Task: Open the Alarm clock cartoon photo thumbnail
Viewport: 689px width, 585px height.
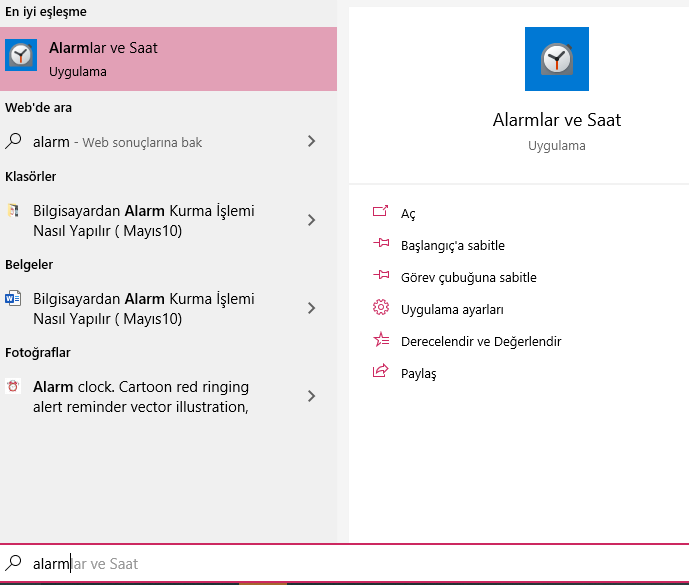Action: click(x=13, y=386)
